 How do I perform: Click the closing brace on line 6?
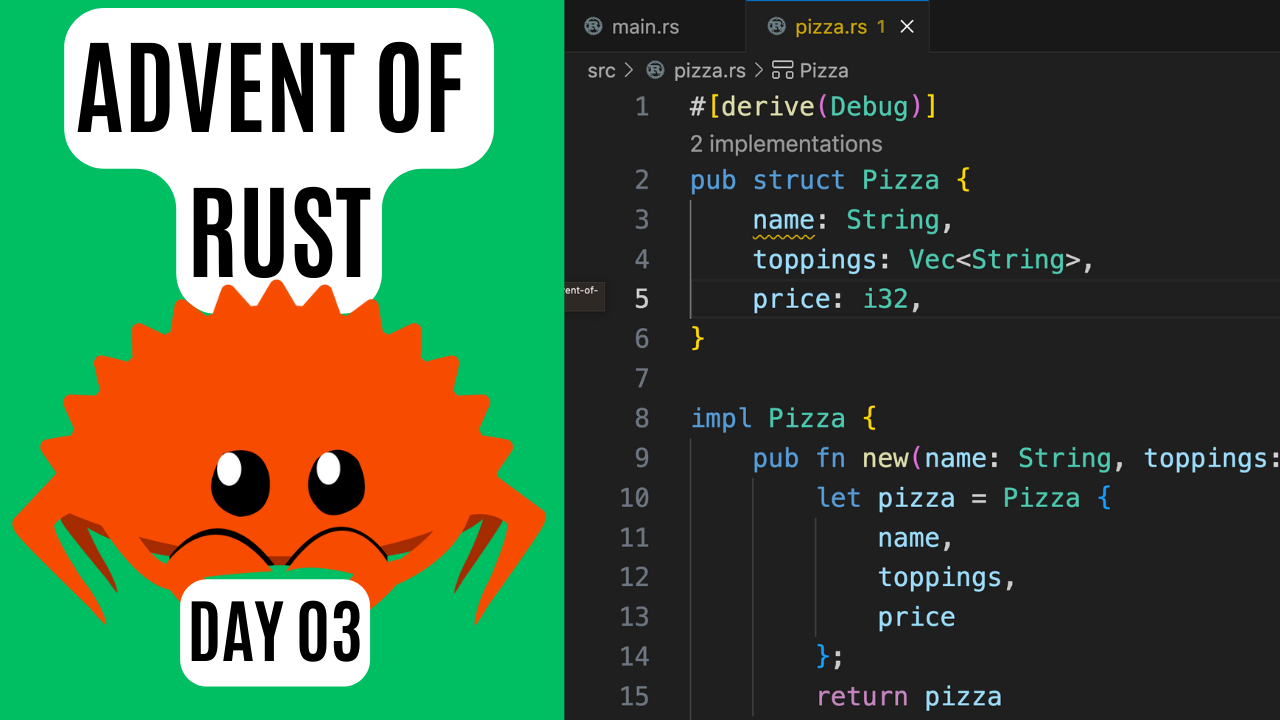(x=698, y=339)
